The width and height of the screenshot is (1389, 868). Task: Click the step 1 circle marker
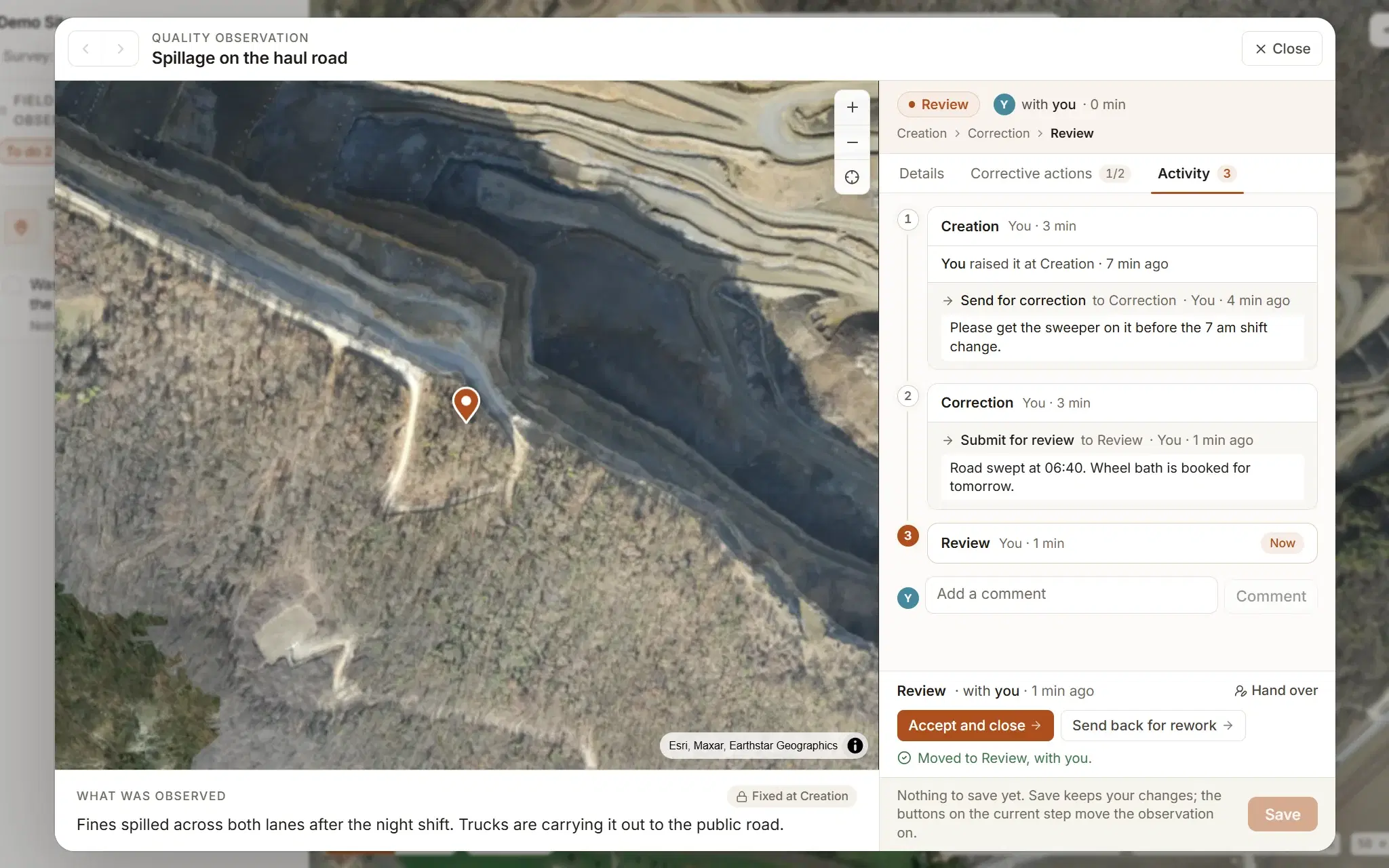(907, 219)
